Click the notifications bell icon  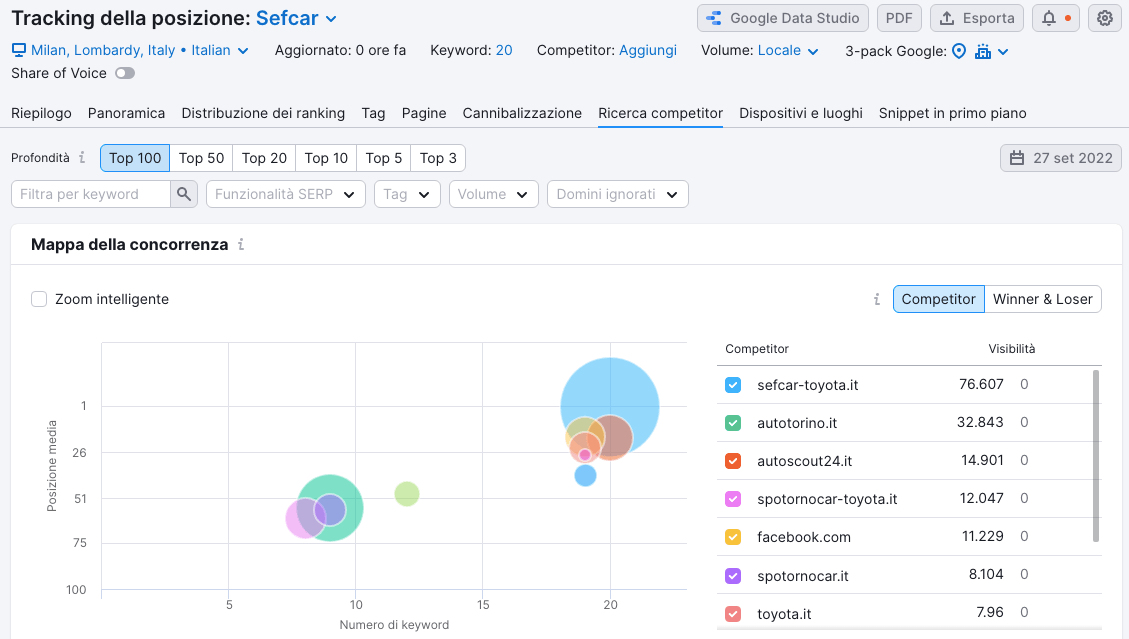pos(1049,18)
